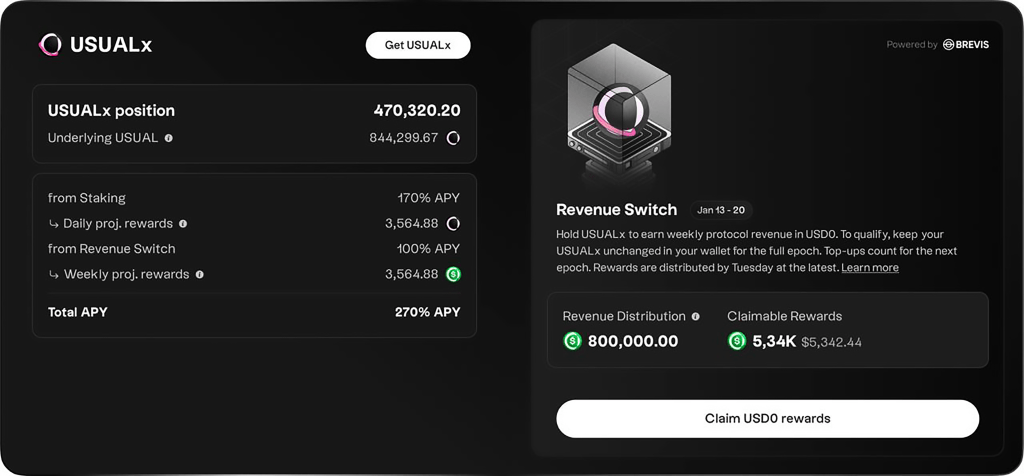This screenshot has width=1024, height=476.
Task: Click USD0 icon next to Claimable Rewards amount
Action: (x=737, y=341)
